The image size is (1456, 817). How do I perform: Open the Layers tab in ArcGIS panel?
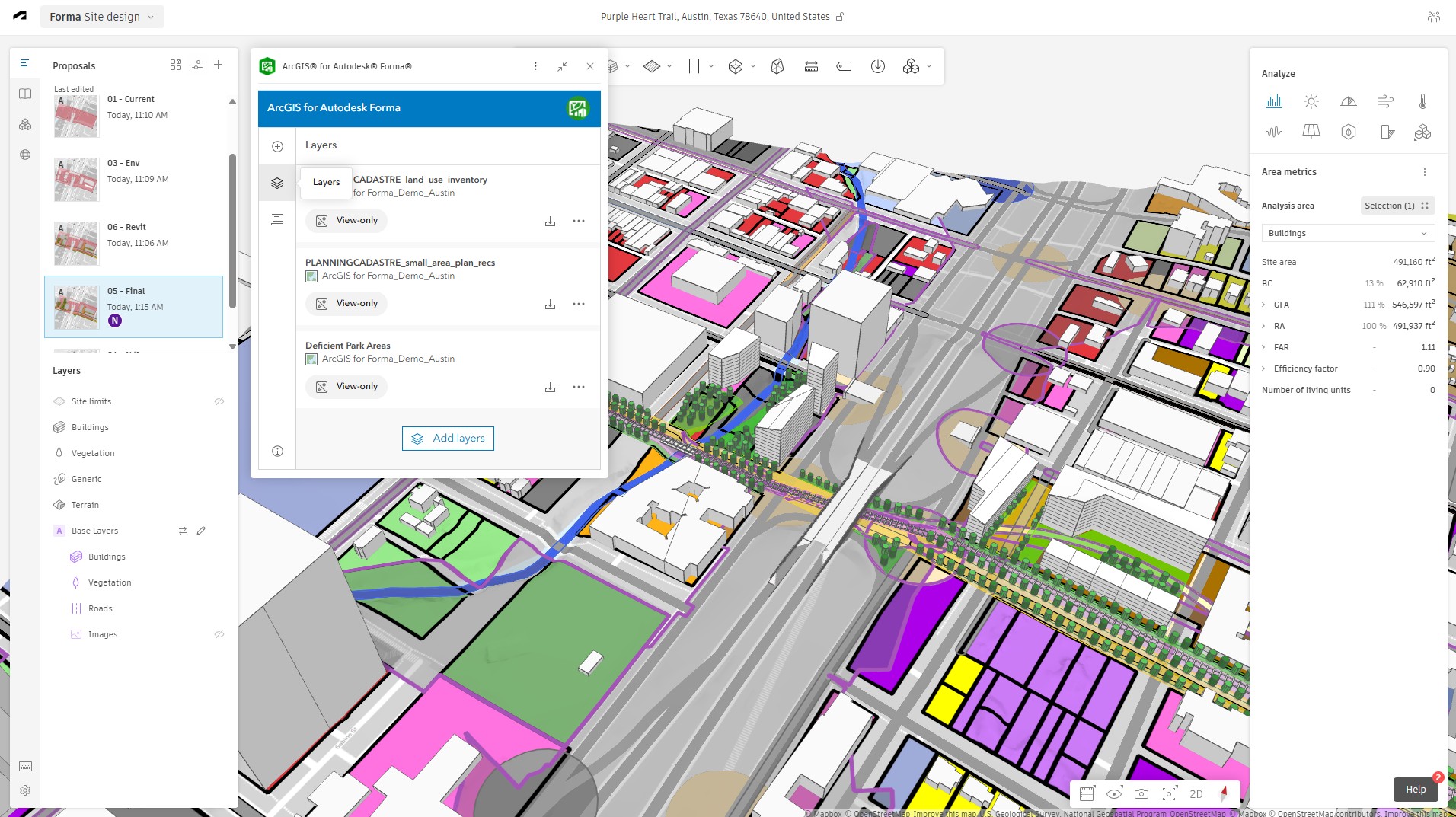[x=276, y=183]
